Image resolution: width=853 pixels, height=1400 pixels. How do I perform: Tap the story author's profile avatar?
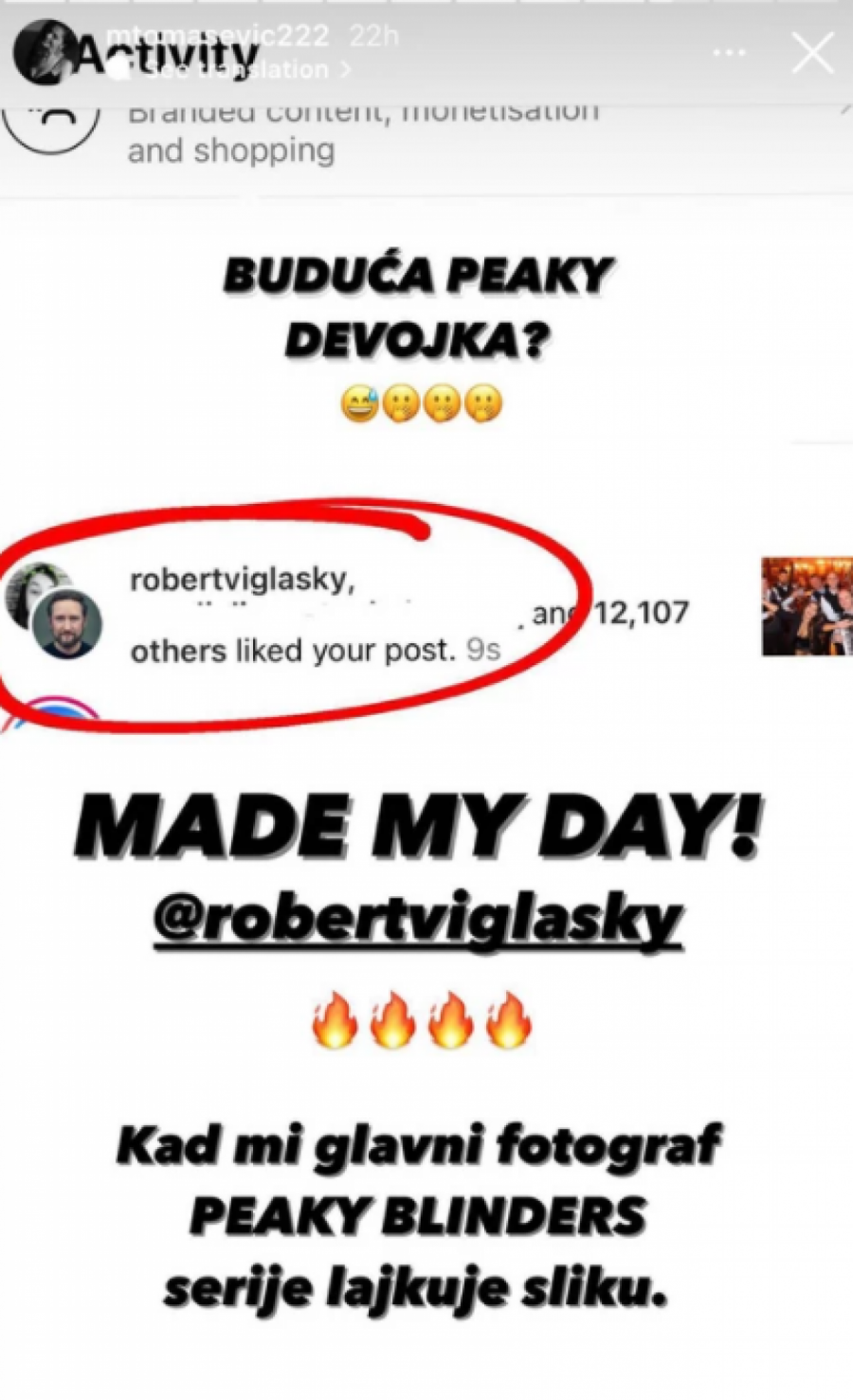click(x=43, y=52)
